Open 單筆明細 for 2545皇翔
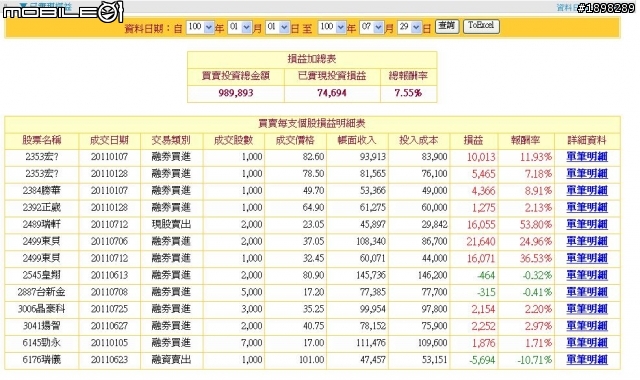Screen dimensions: 640x380 click(x=587, y=275)
